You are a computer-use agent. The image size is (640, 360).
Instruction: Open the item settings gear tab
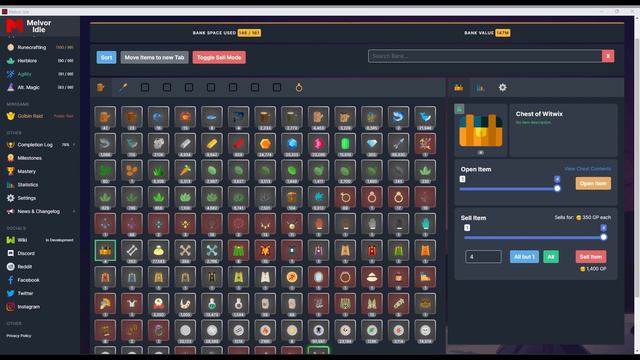pos(502,87)
